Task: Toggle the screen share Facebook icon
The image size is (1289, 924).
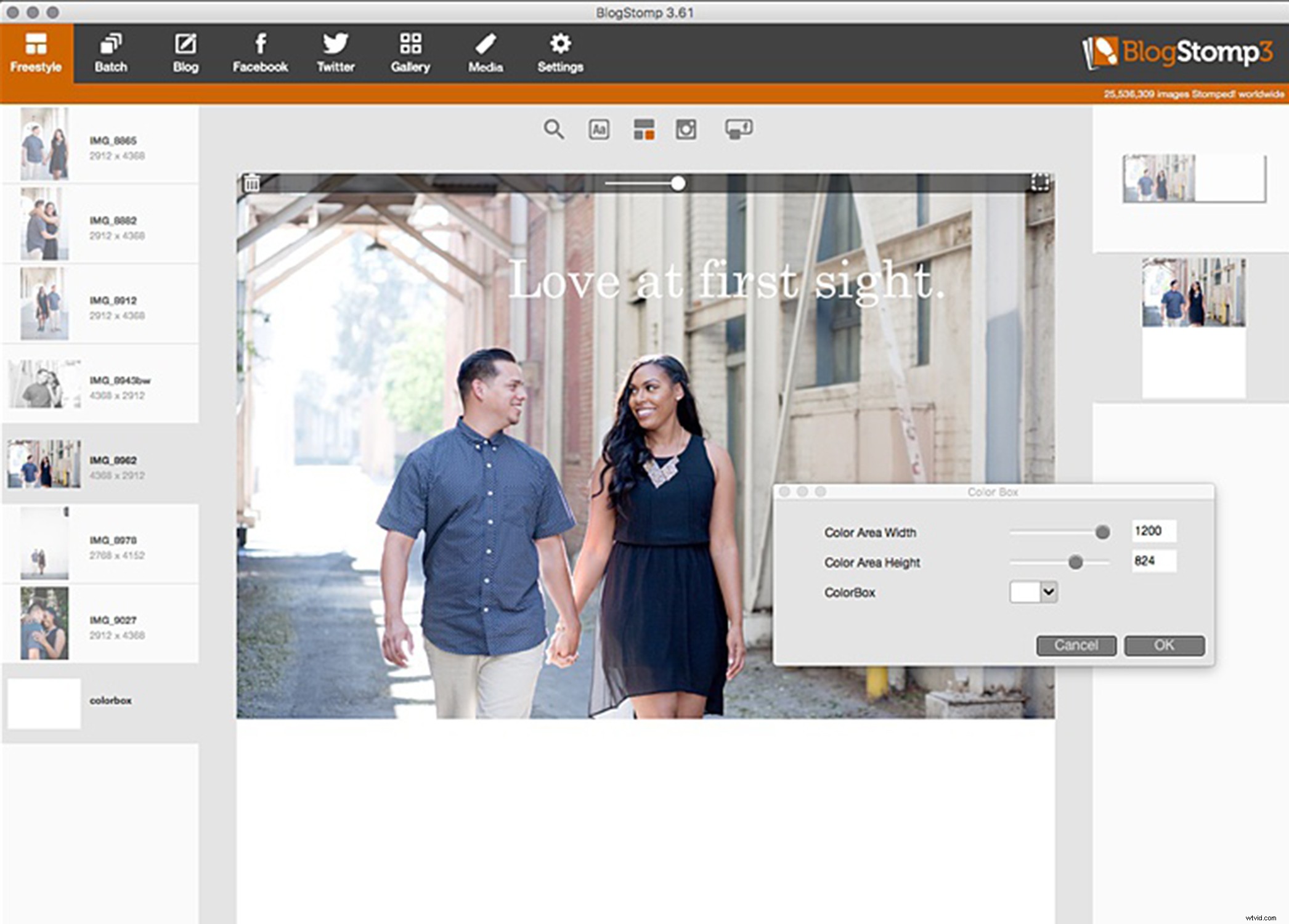Action: point(738,129)
